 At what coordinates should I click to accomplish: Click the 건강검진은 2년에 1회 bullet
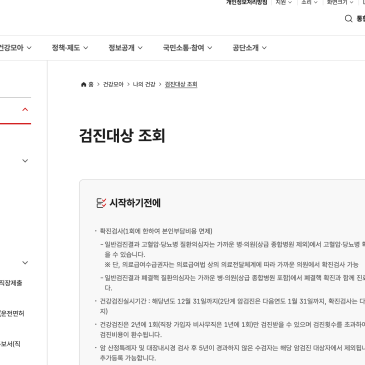(x=232, y=329)
